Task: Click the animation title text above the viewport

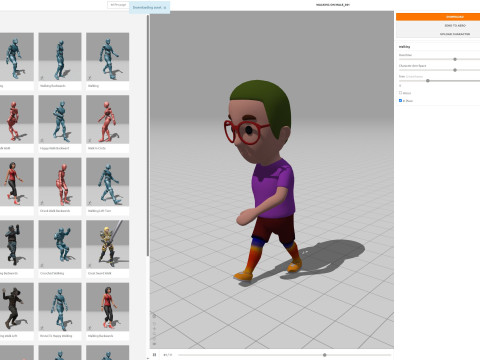Action: click(x=333, y=5)
